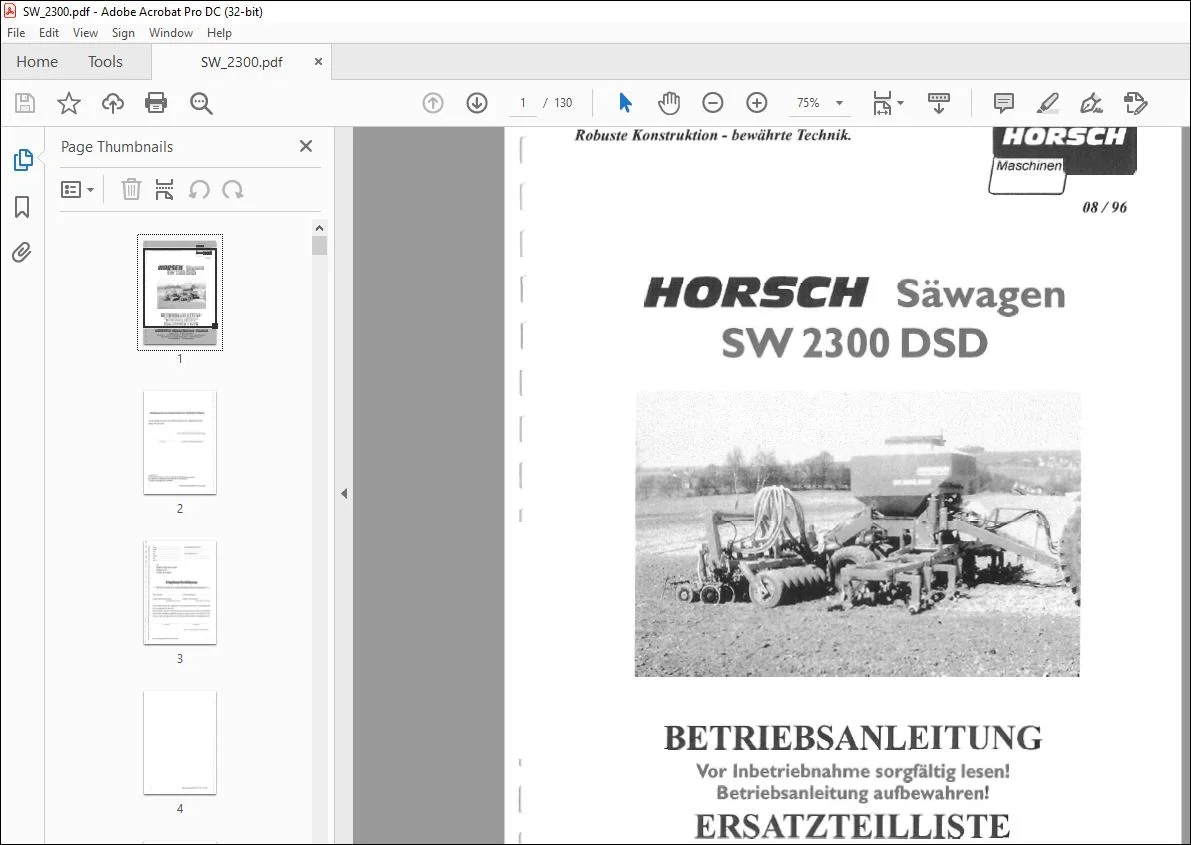Screen dimensions: 1191x845
Task: Click the BETRIEBSANLEITUNG heading text
Action: (x=853, y=738)
